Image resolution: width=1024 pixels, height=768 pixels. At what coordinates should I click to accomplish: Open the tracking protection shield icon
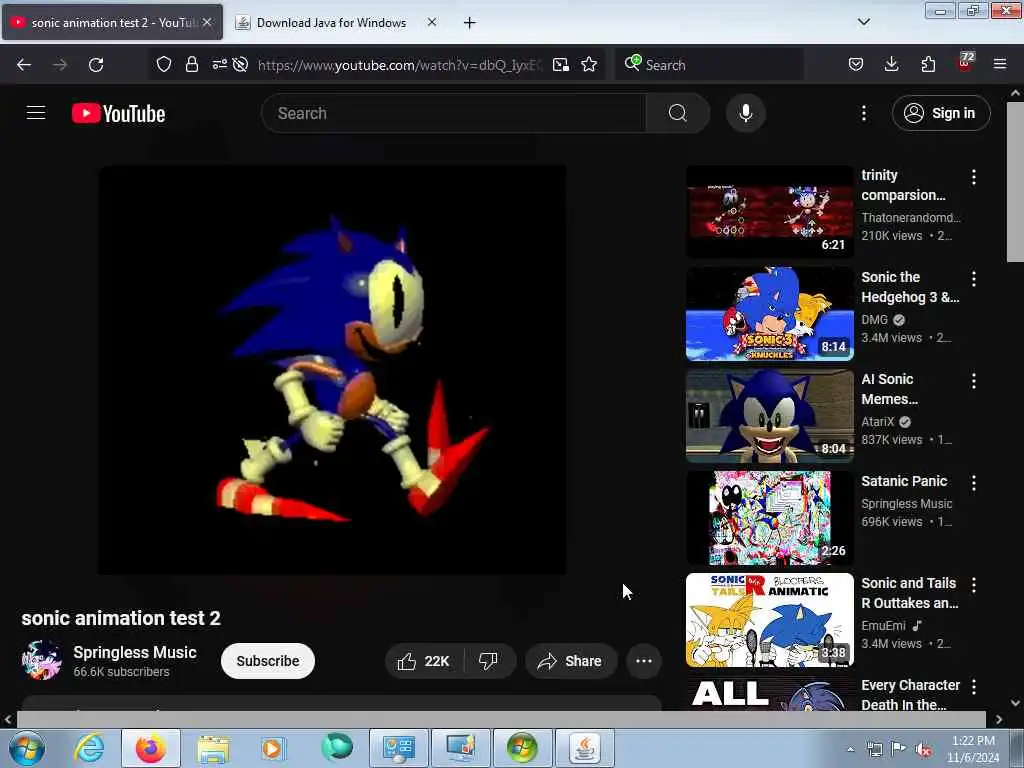pos(163,65)
